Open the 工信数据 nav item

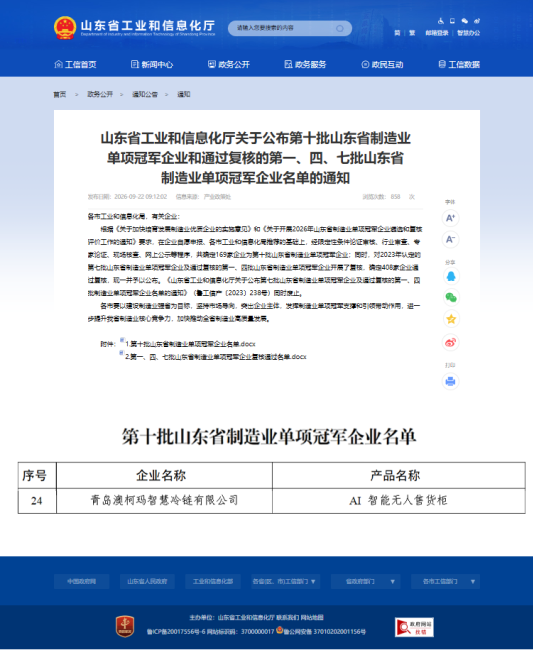click(x=459, y=64)
